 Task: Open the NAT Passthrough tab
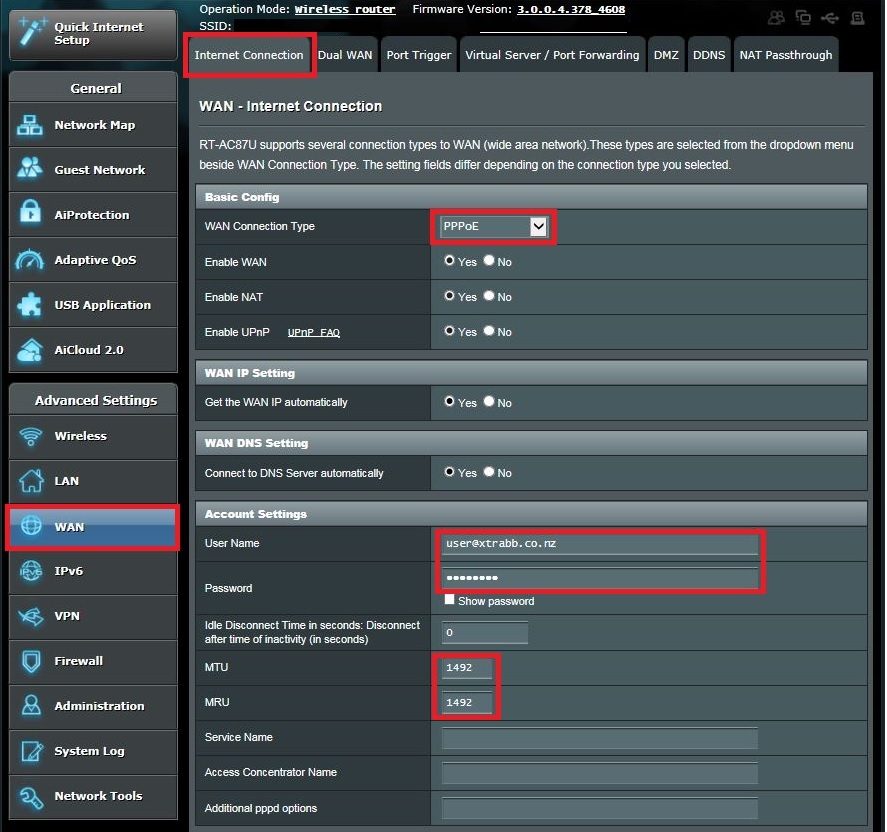pyautogui.click(x=786, y=55)
